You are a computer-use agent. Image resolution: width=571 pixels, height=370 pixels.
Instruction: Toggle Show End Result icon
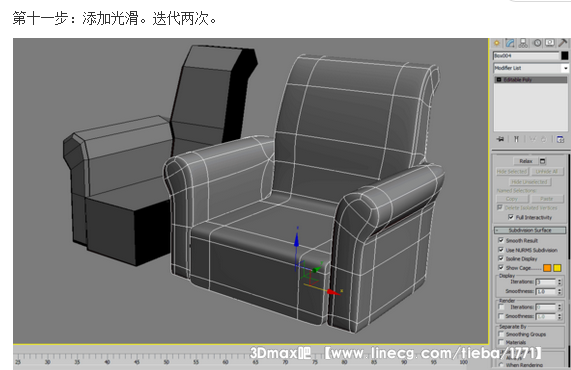pos(516,139)
